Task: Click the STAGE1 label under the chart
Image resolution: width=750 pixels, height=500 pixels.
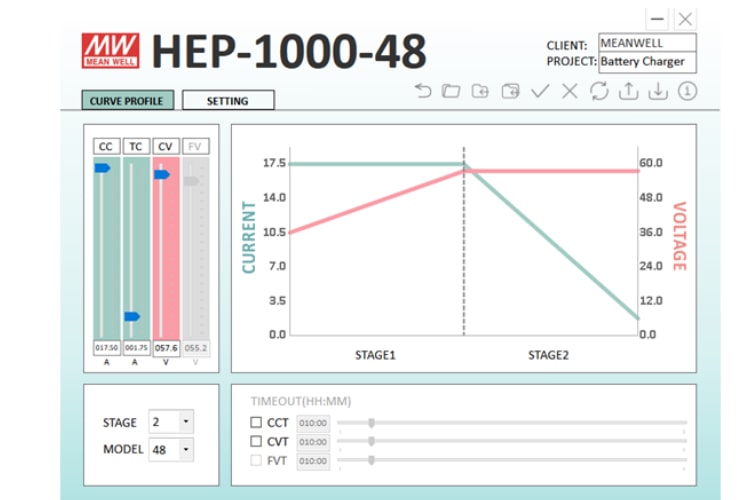Action: coord(375,355)
